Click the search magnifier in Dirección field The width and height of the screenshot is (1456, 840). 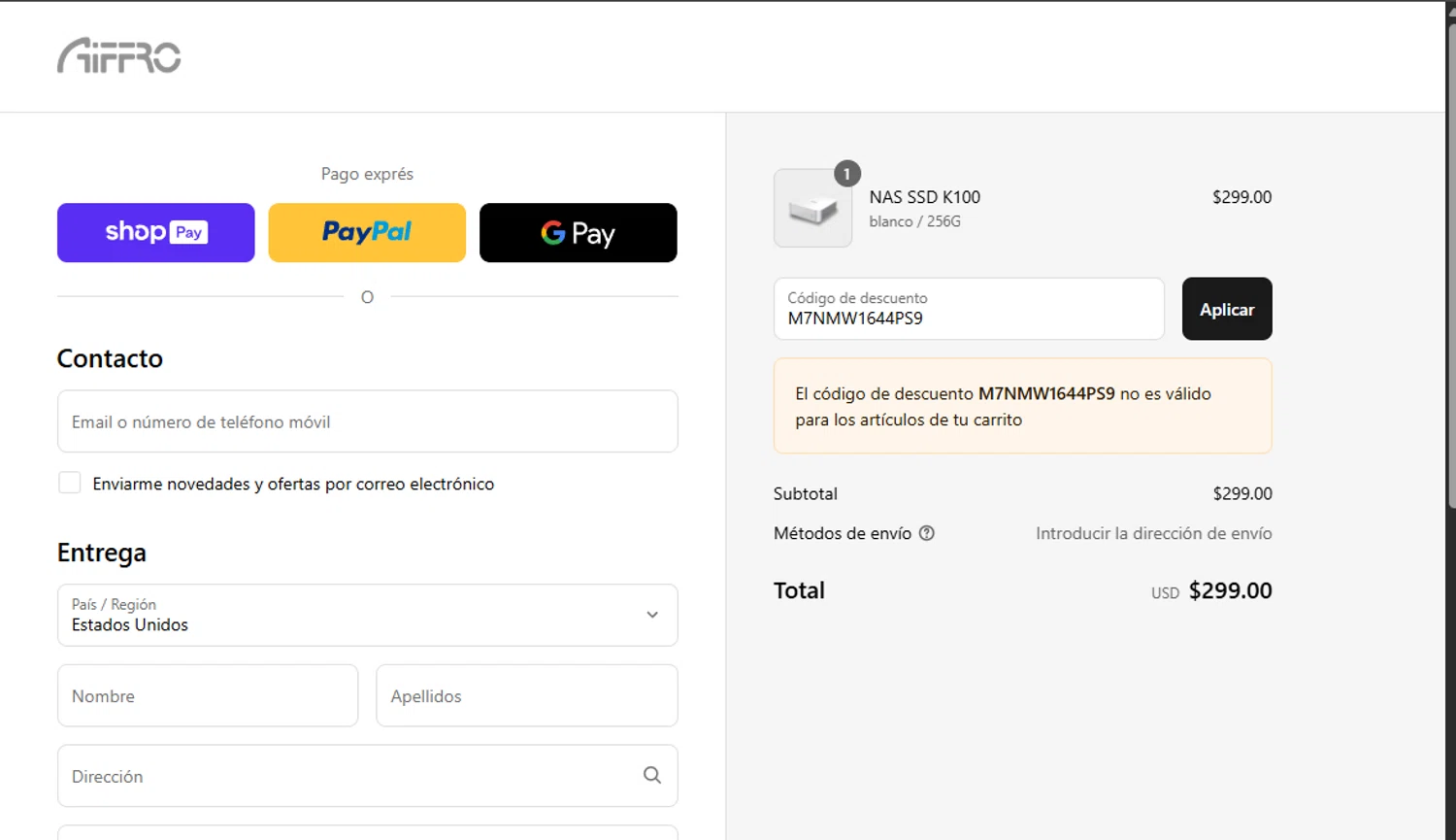[652, 775]
